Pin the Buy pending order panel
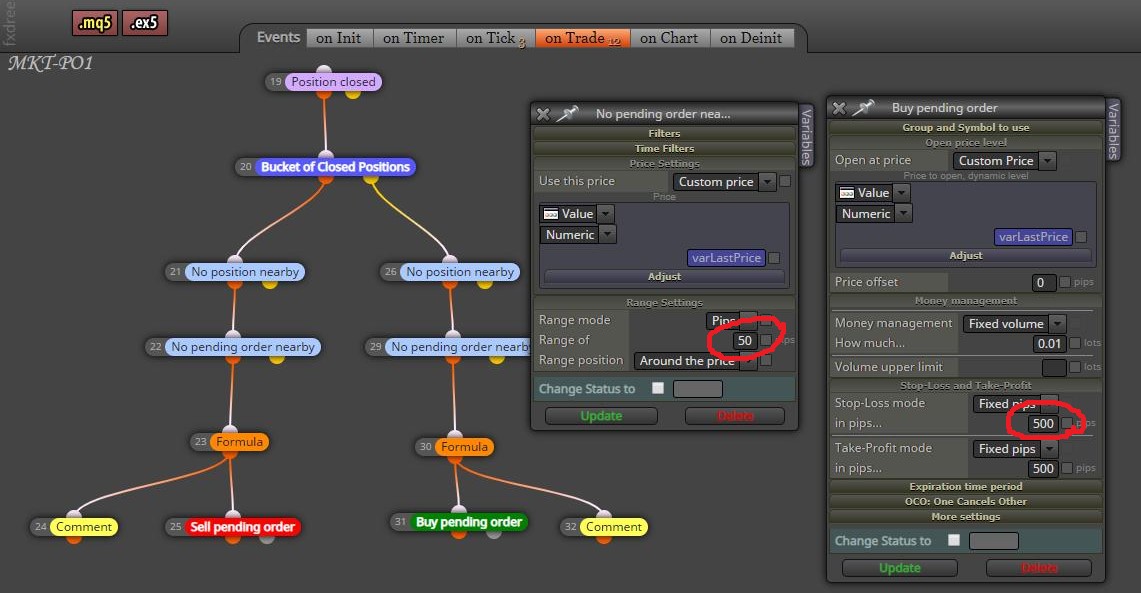This screenshot has width=1141, height=593. click(x=864, y=108)
